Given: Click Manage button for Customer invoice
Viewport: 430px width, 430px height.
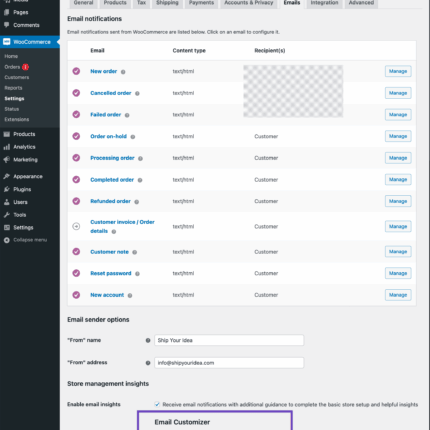Looking at the screenshot, I should coord(398,226).
